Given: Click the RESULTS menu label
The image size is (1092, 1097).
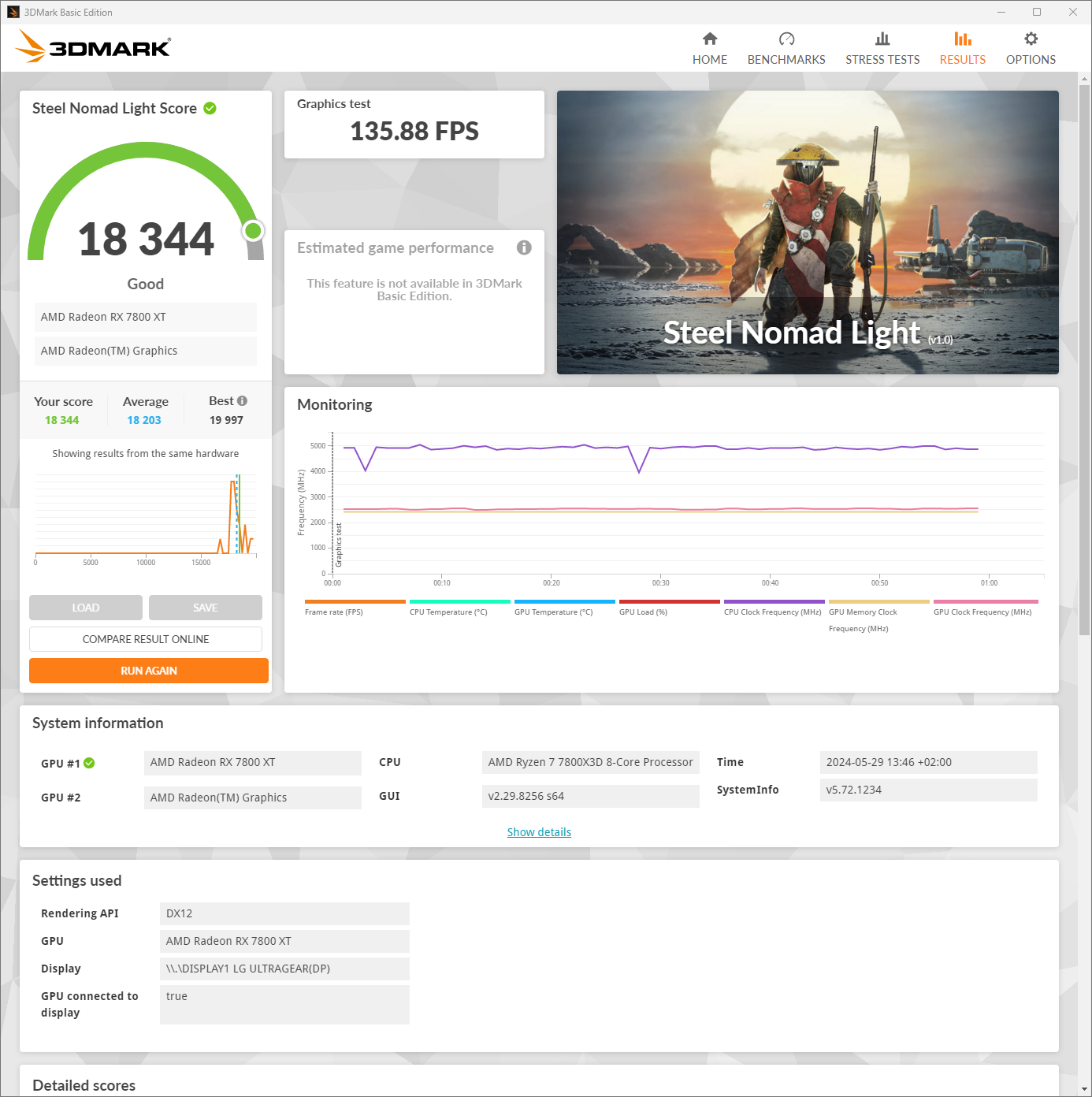Looking at the screenshot, I should tap(963, 60).
